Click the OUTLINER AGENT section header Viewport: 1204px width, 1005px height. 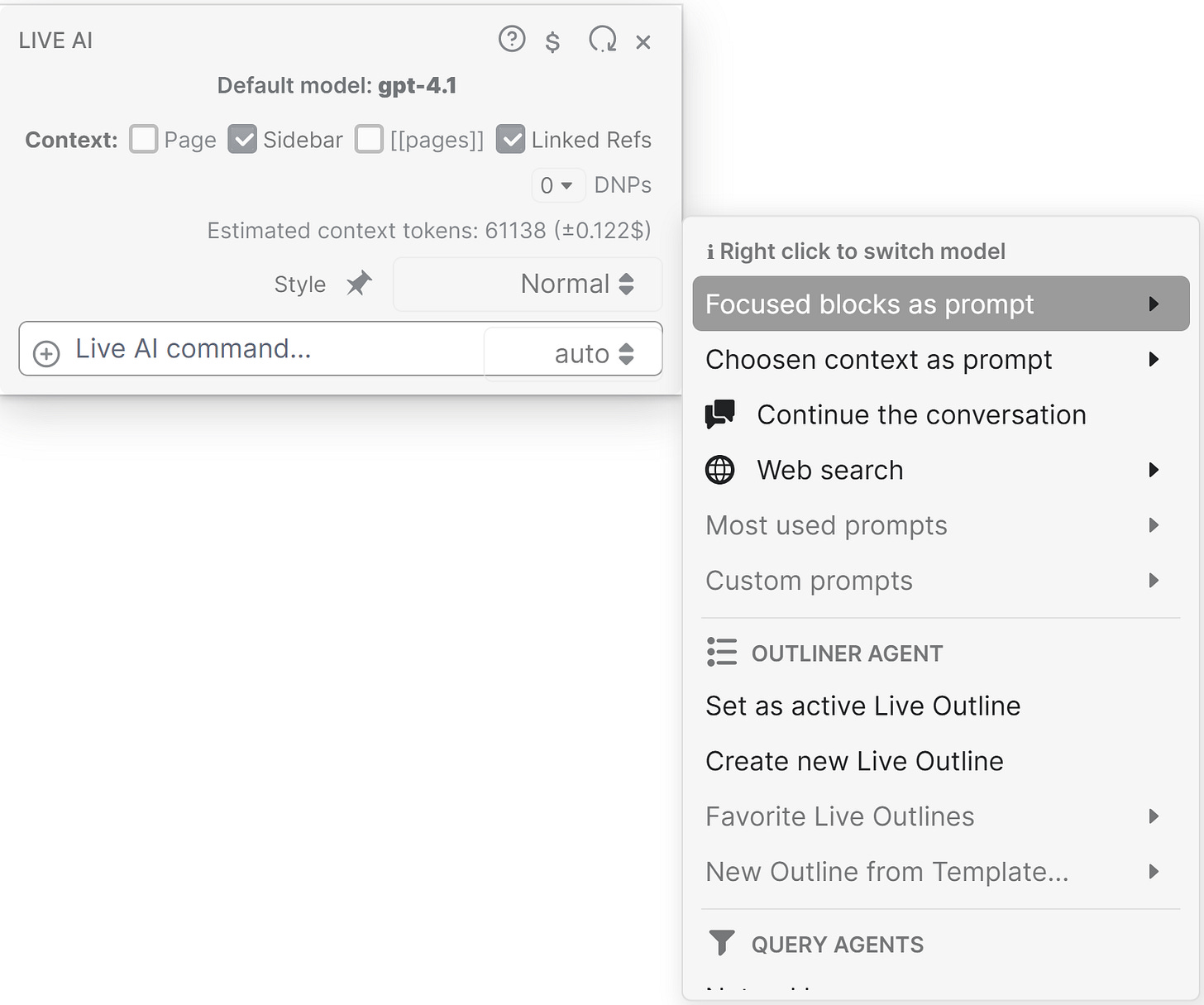tap(847, 653)
